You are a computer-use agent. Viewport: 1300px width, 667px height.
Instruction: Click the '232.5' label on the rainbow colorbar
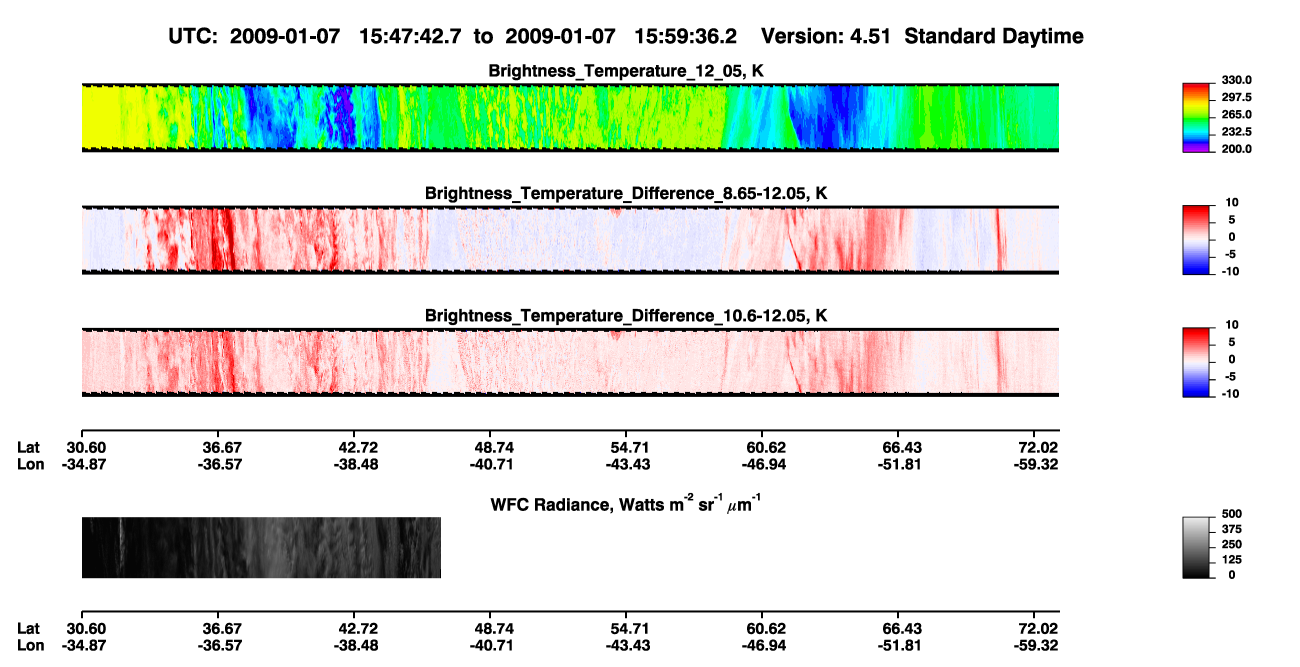1237,132
